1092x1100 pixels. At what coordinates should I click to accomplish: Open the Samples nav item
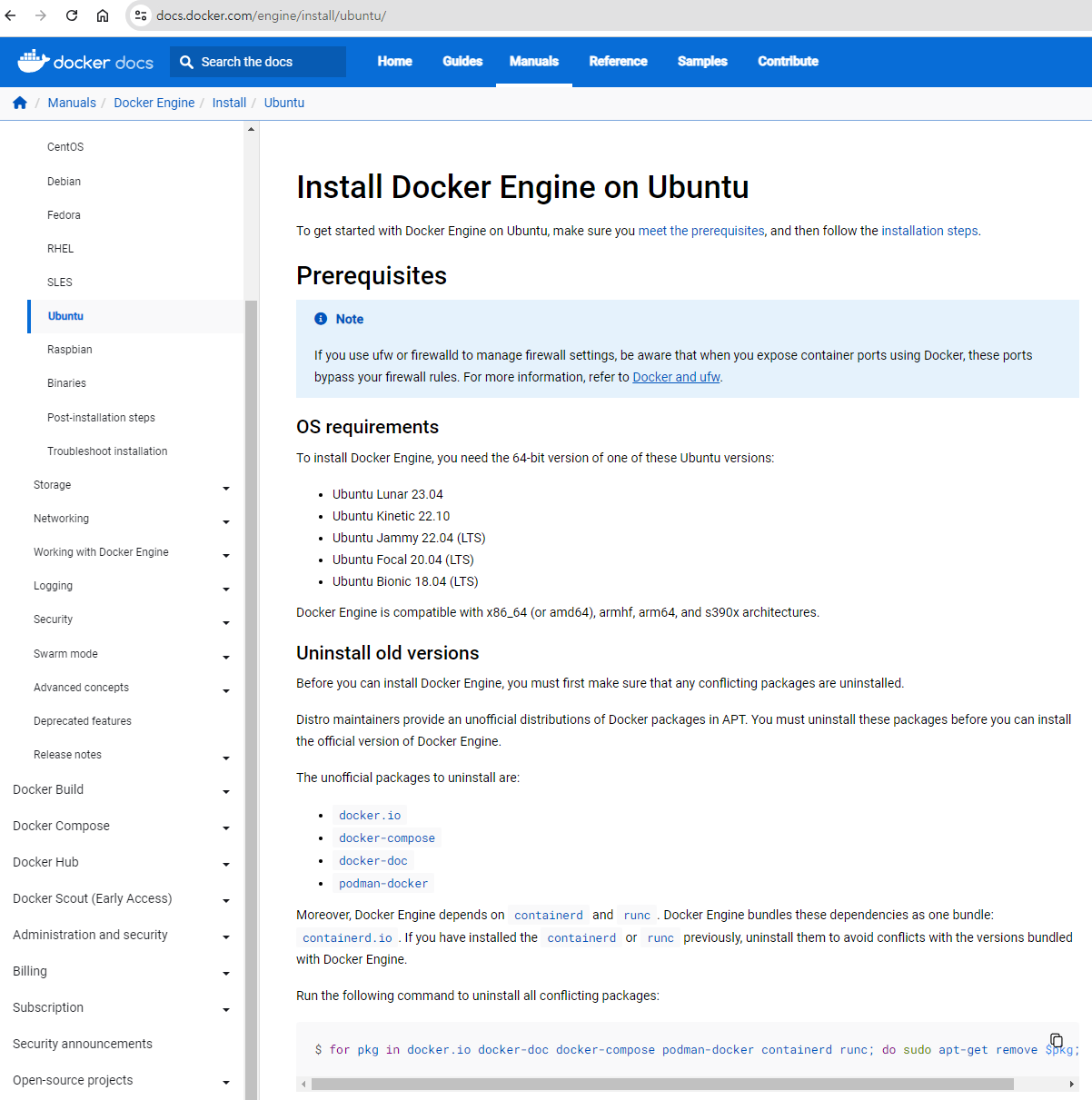(x=702, y=61)
